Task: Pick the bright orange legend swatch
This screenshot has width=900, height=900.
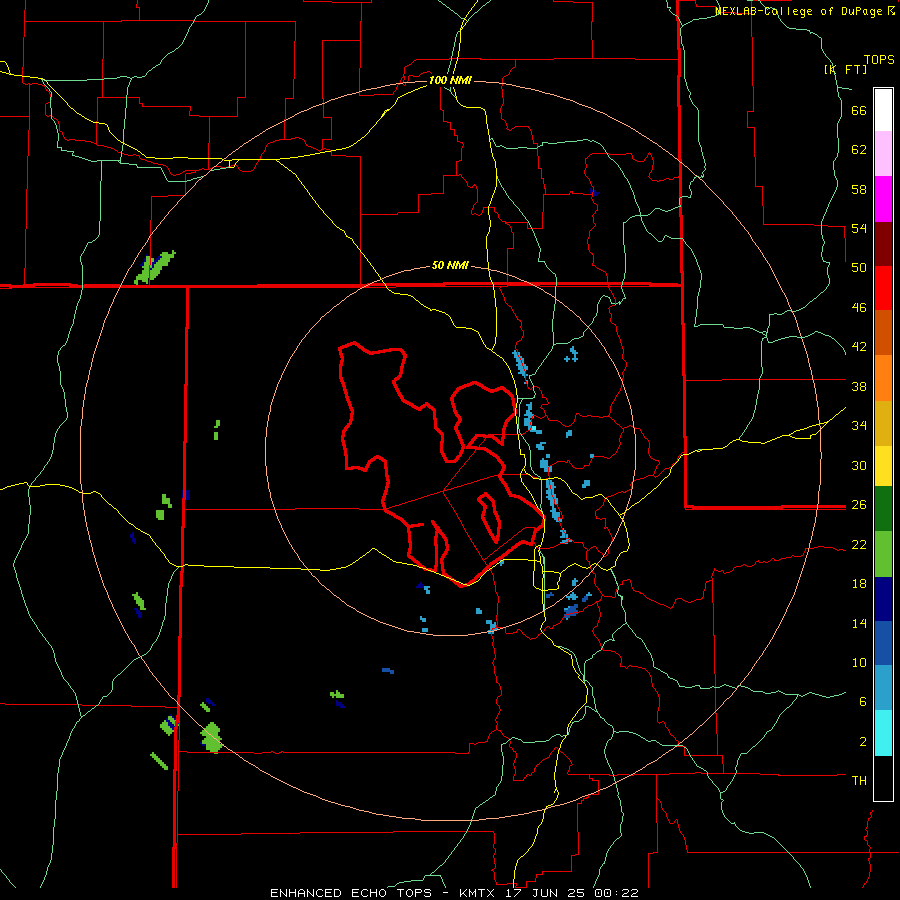Action: tap(883, 377)
